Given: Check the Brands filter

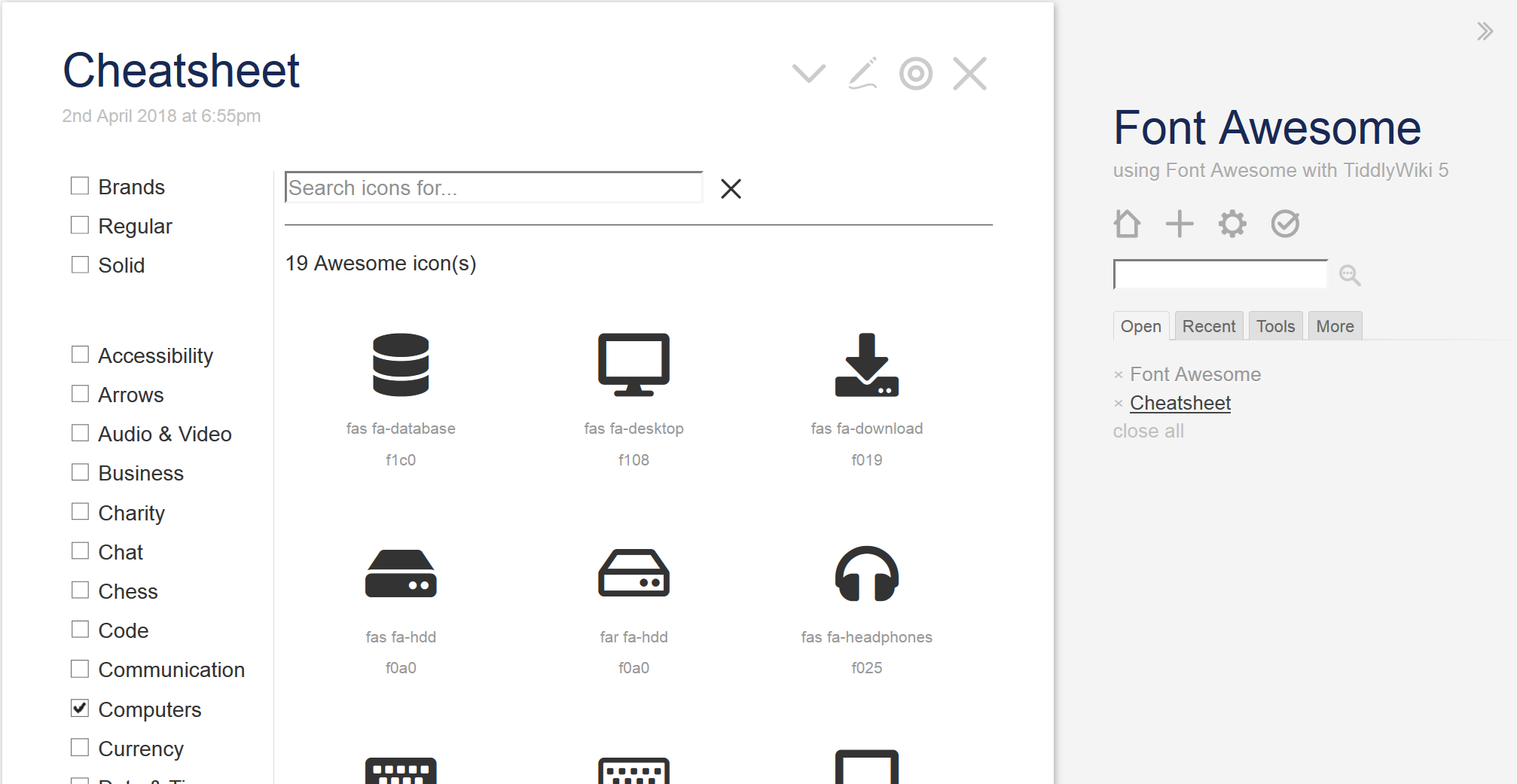Looking at the screenshot, I should coord(80,185).
